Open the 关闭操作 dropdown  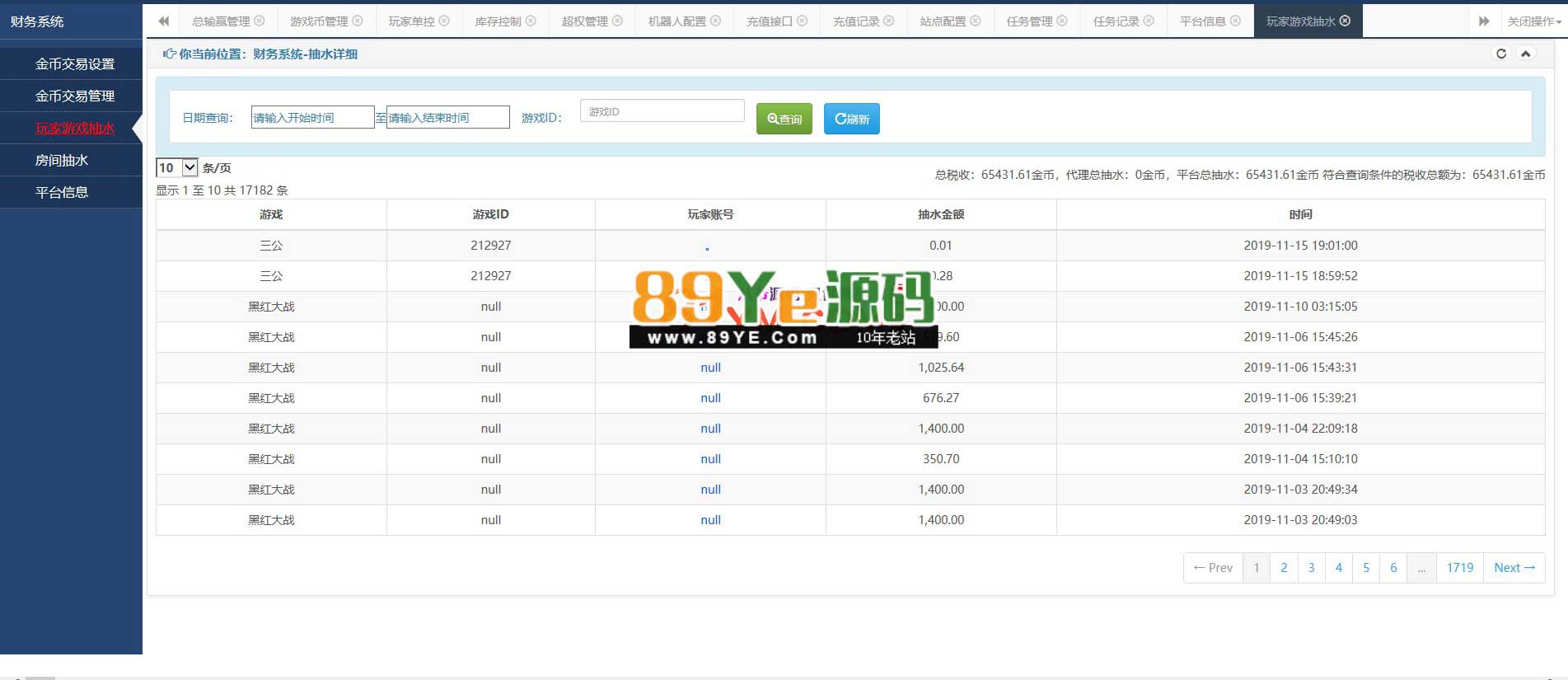point(1534,21)
